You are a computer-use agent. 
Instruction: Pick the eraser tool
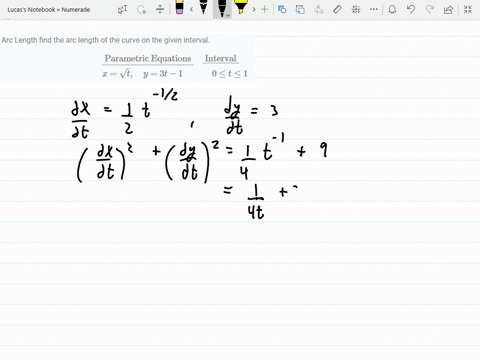(179, 8)
